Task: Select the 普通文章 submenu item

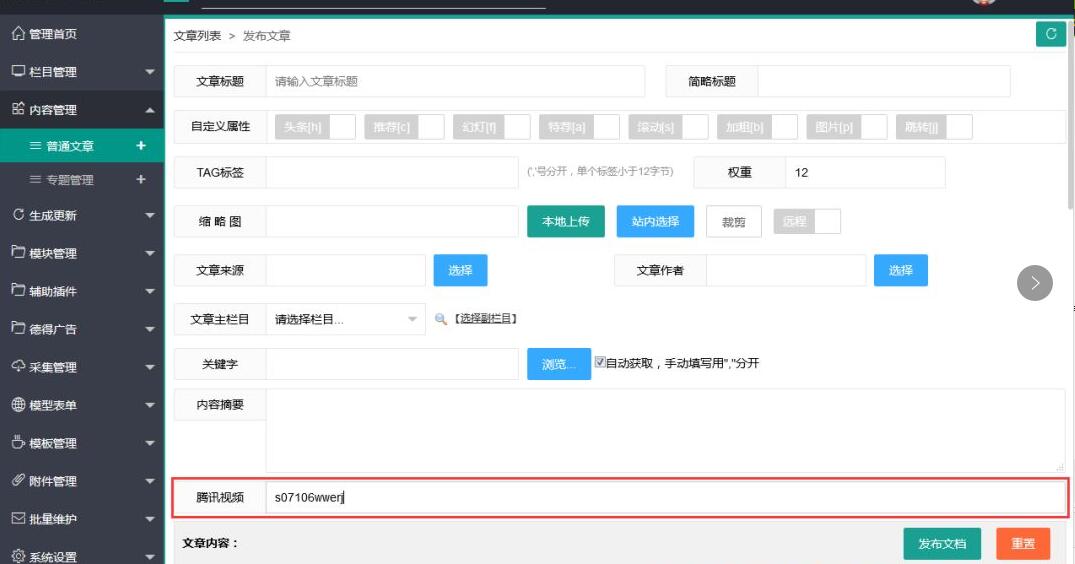Action: point(82,145)
